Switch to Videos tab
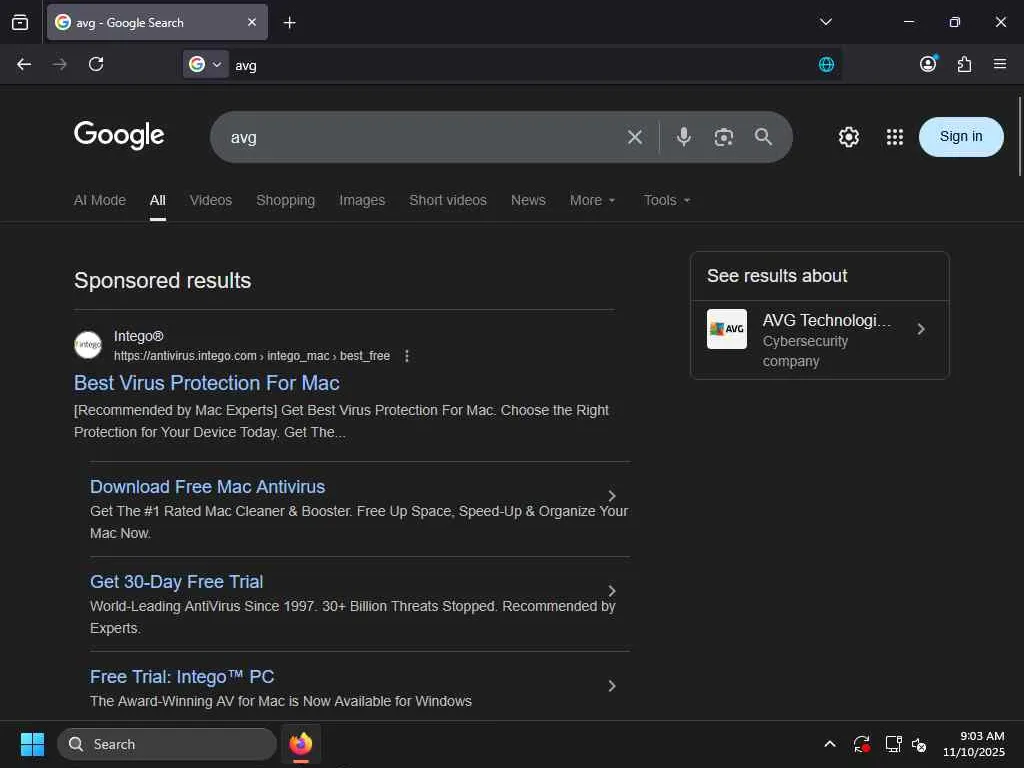 tap(210, 200)
